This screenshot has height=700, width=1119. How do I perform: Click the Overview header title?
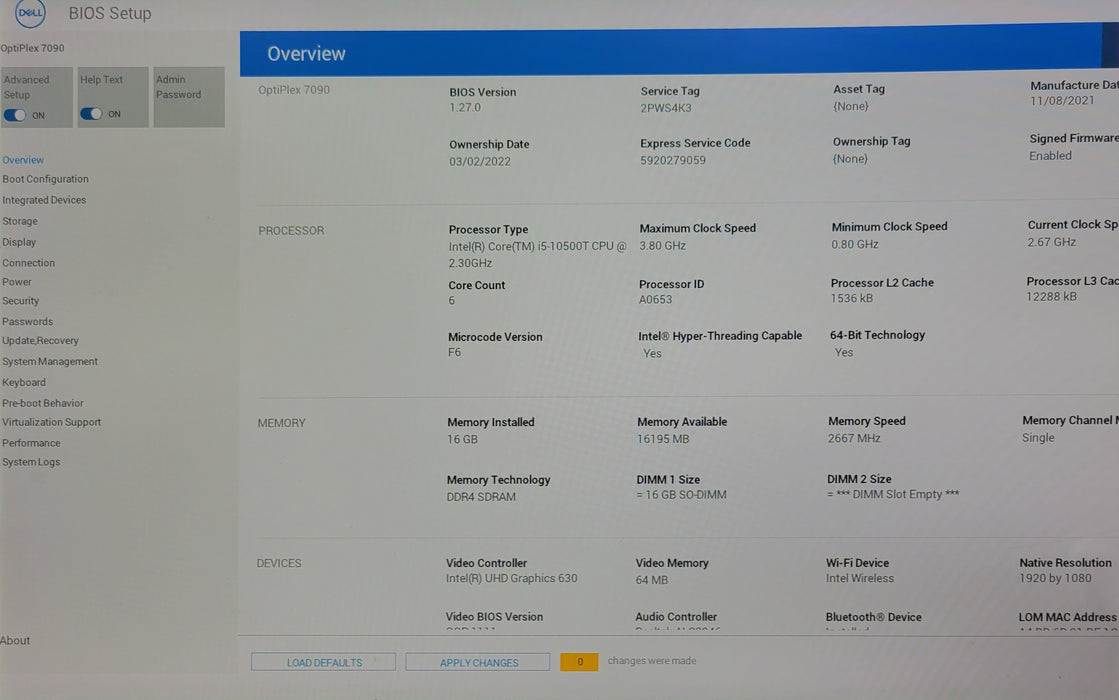pyautogui.click(x=307, y=54)
